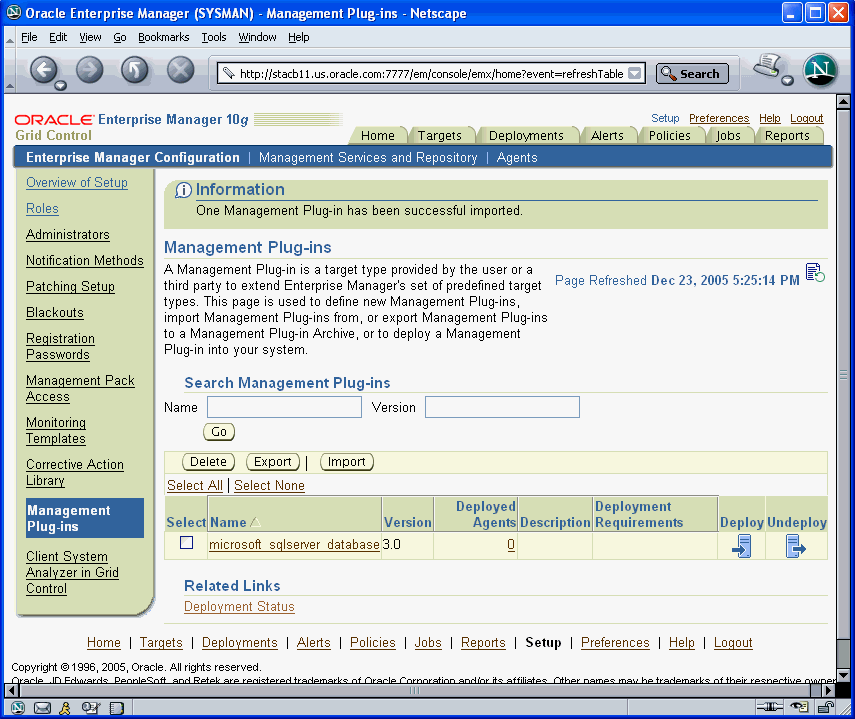Click the Select All link
This screenshot has height=719, width=855.
[x=195, y=485]
